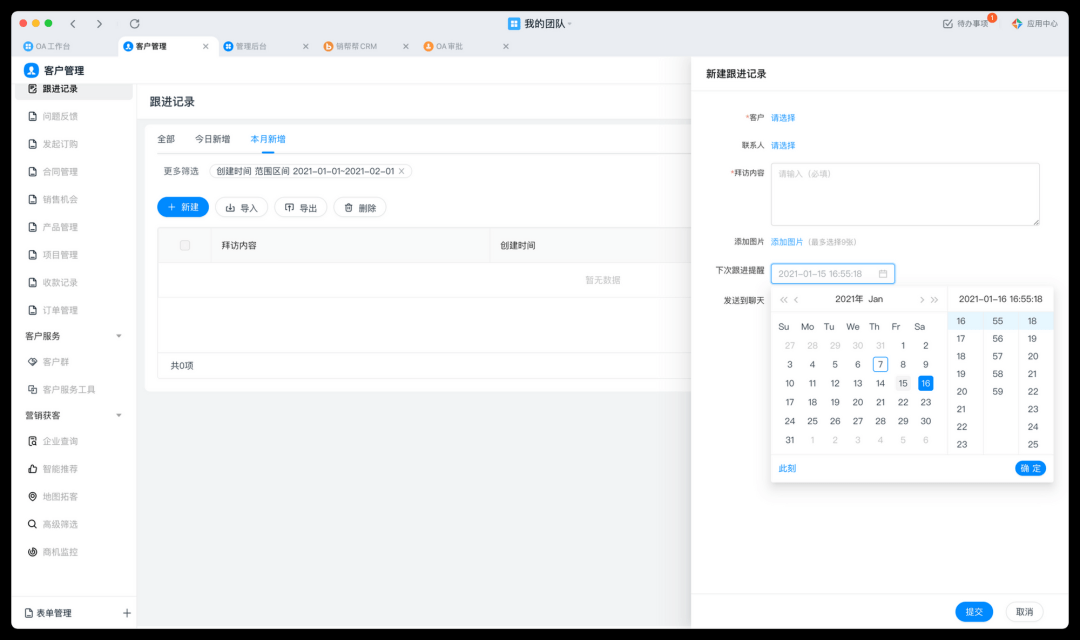Open 应用中心 app center

1035,23
